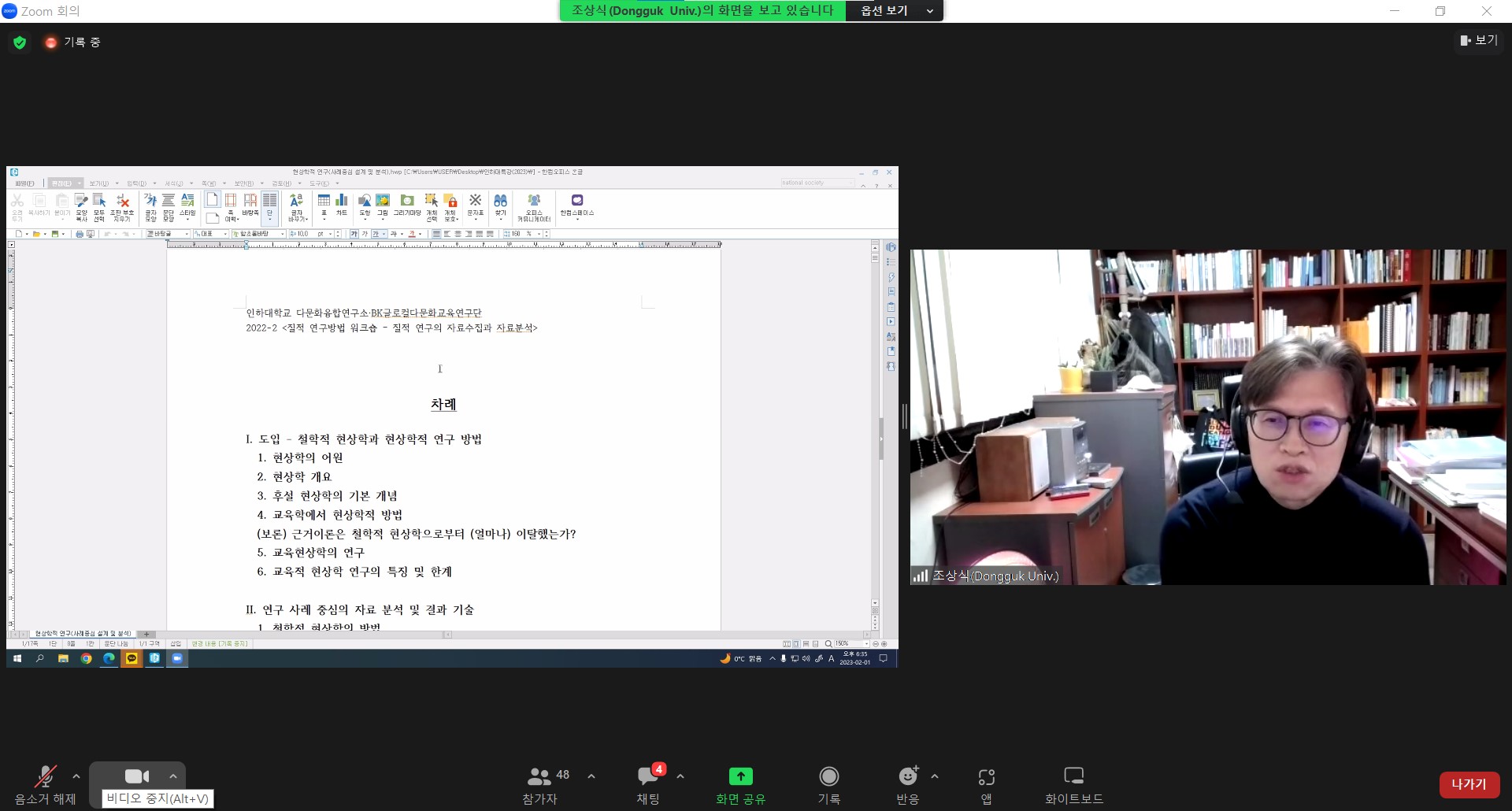Expand chat options arrow beside 채팅
This screenshot has height=811, width=1512.
[x=680, y=776]
